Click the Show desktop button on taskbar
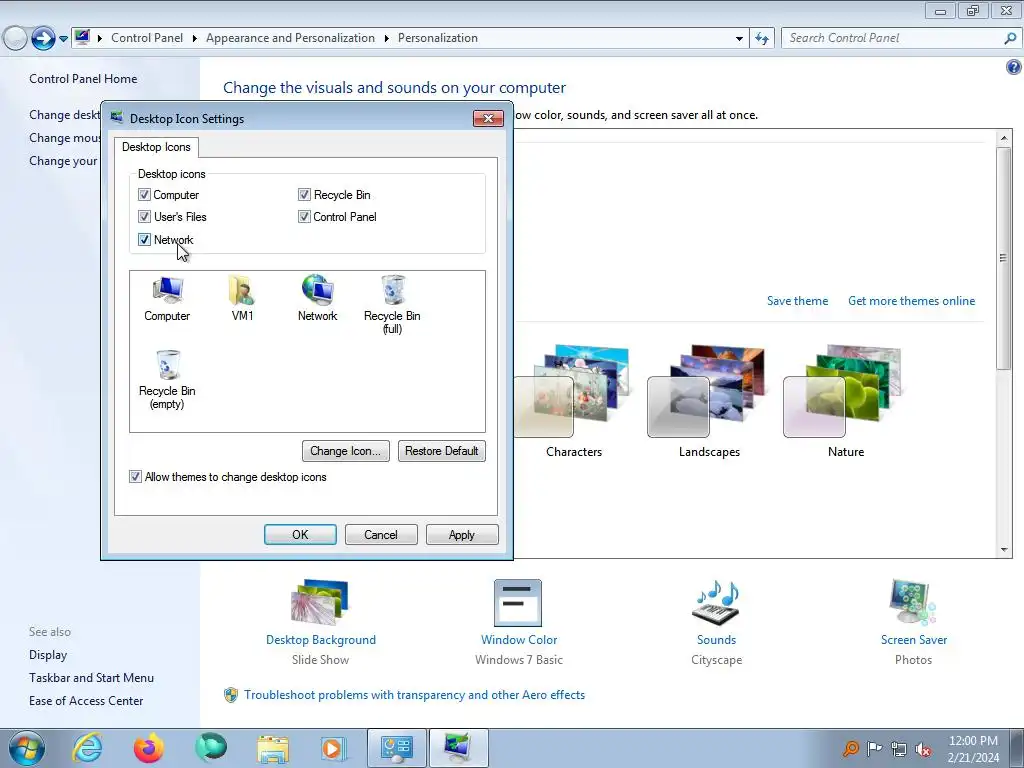The height and width of the screenshot is (768, 1024). pos(1017,748)
